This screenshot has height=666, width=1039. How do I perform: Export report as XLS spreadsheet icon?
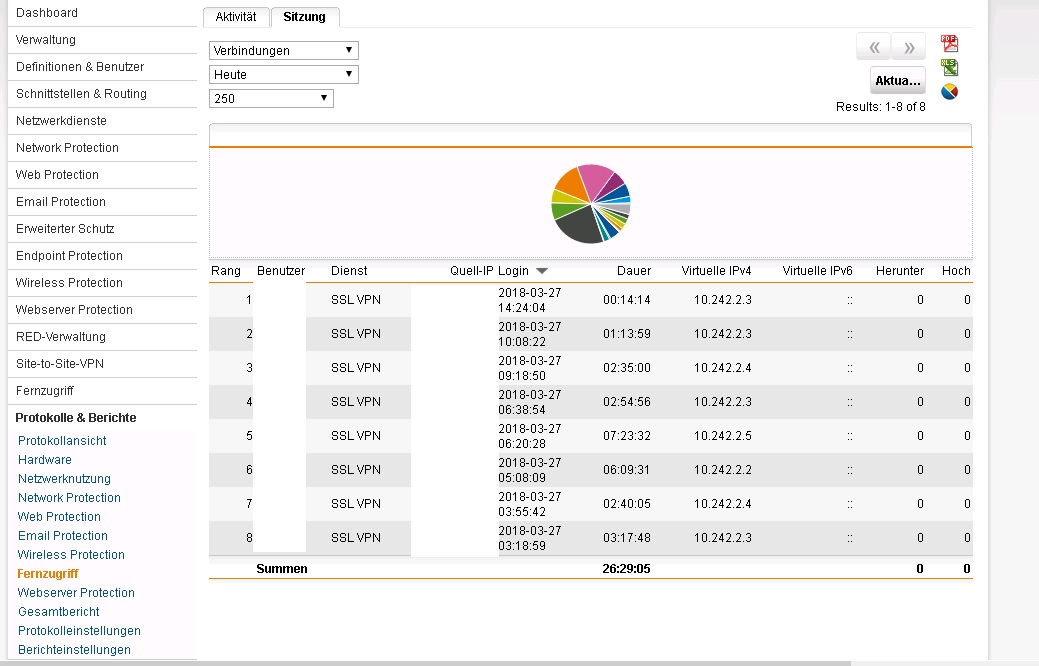[x=950, y=68]
